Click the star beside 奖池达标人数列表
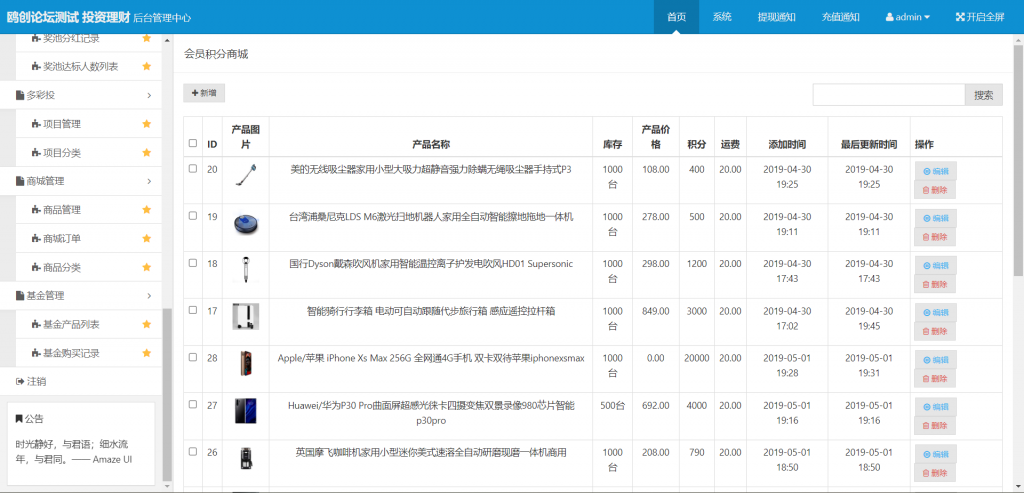This screenshot has width=1024, height=493. pos(147,67)
